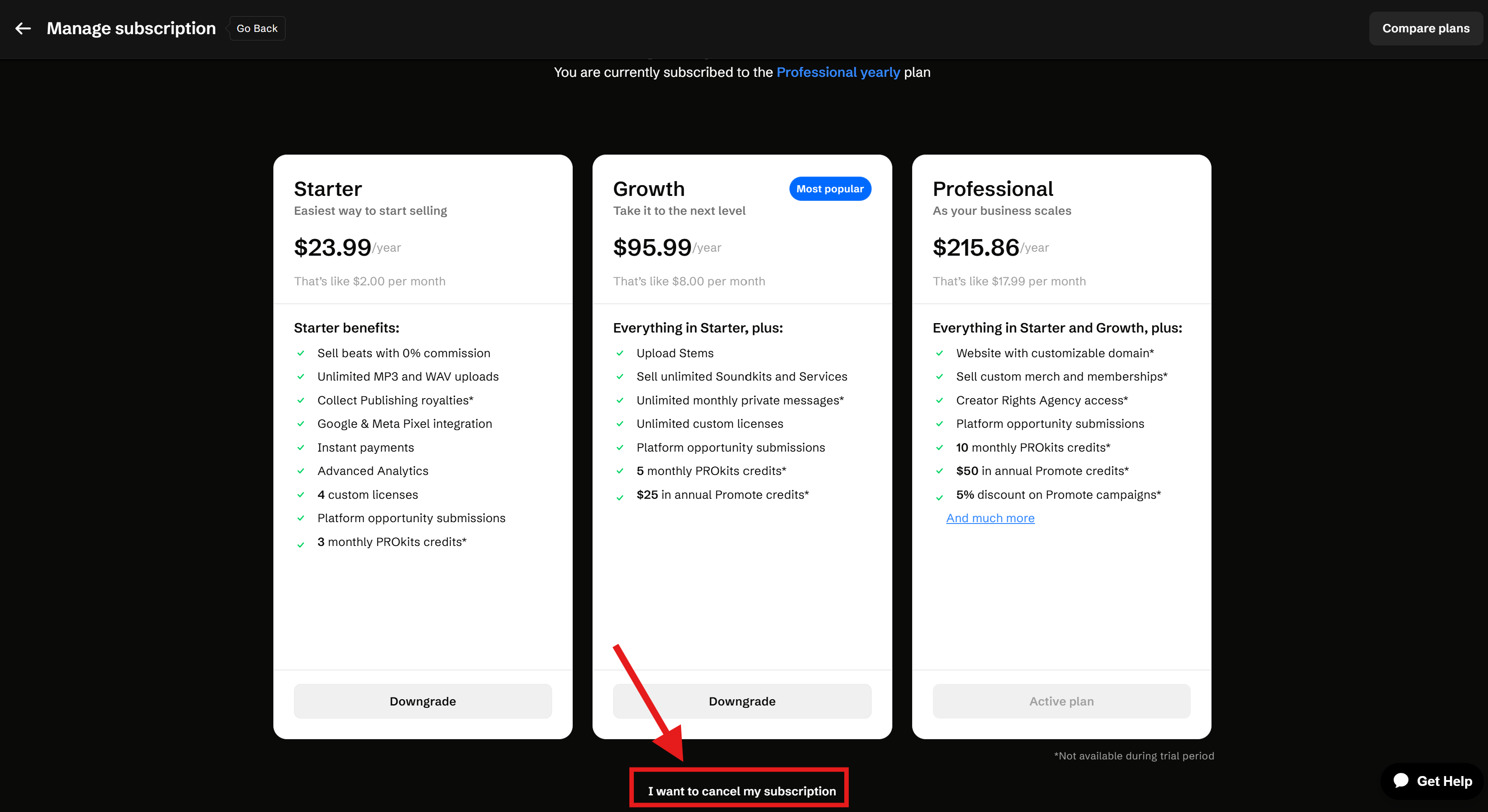This screenshot has height=812, width=1488.
Task: Click the Go Back button
Action: (257, 28)
